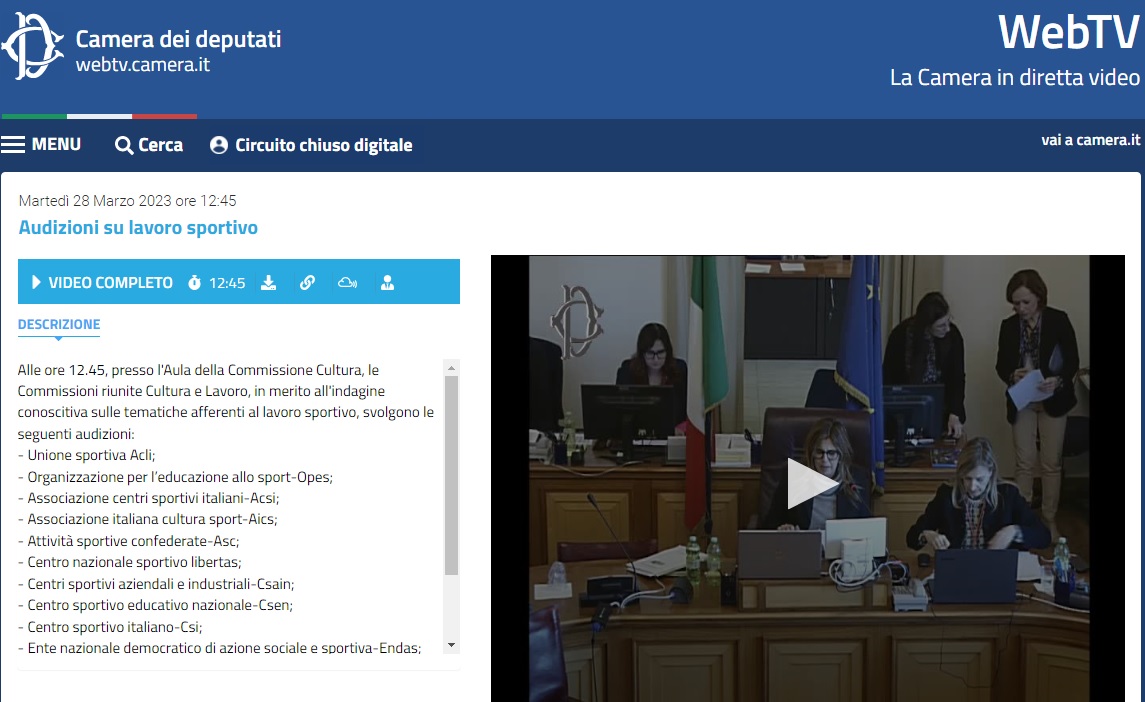The image size is (1145, 702).
Task: Click the WebTV header title
Action: click(1068, 32)
